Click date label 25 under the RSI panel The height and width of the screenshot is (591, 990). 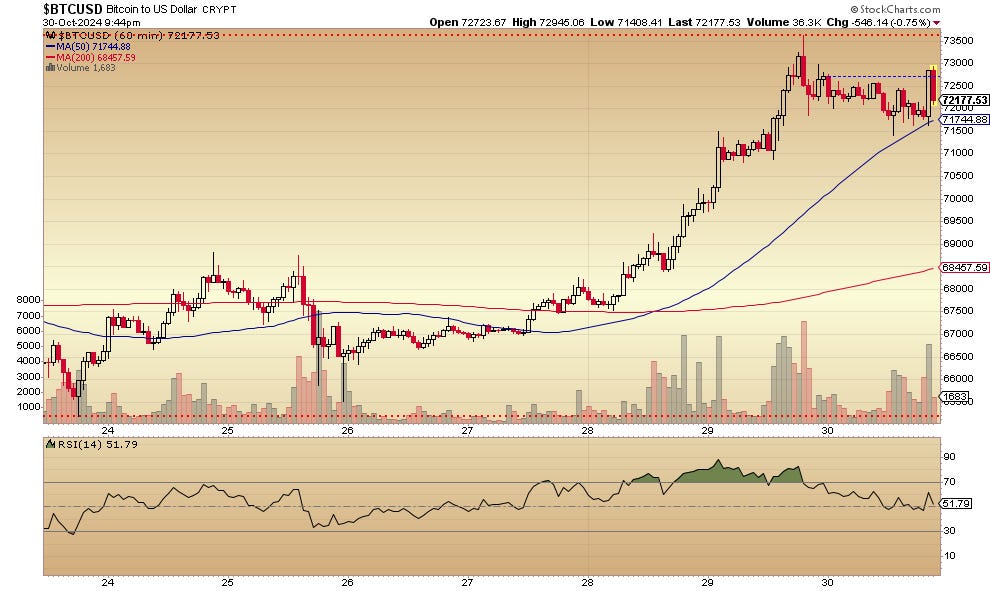pos(227,582)
